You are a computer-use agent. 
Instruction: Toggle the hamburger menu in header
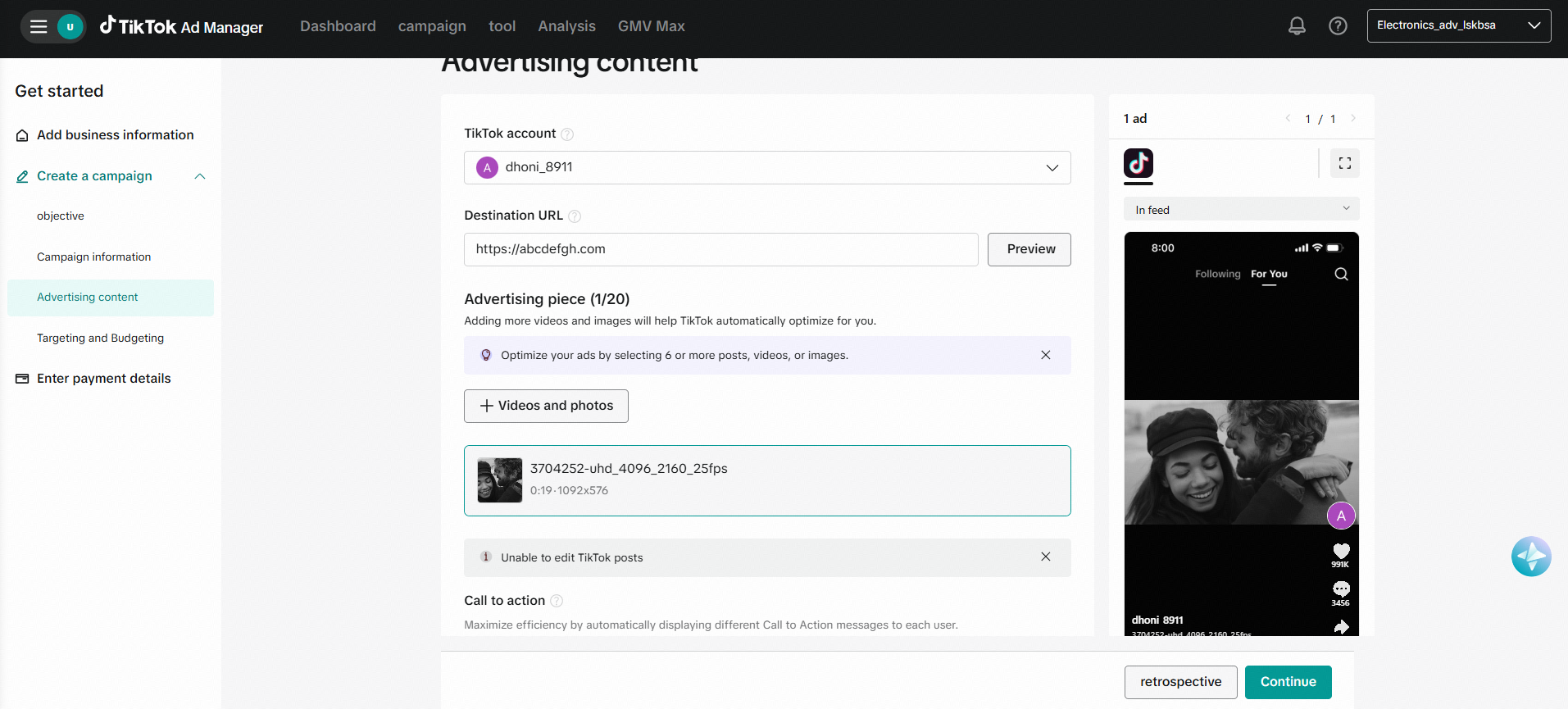(39, 26)
